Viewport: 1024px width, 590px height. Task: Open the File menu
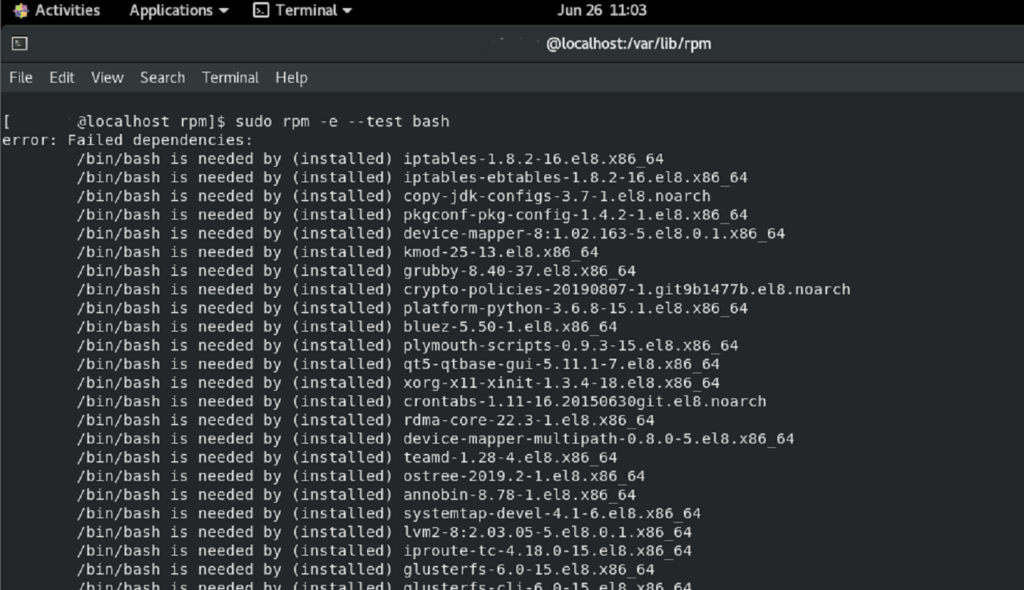[x=21, y=77]
